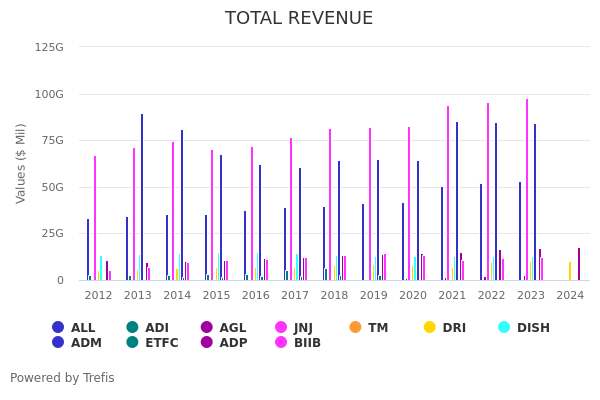Click the ADM legend marker
Image resolution: width=600 pixels, height=400 pixels.
point(58,343)
